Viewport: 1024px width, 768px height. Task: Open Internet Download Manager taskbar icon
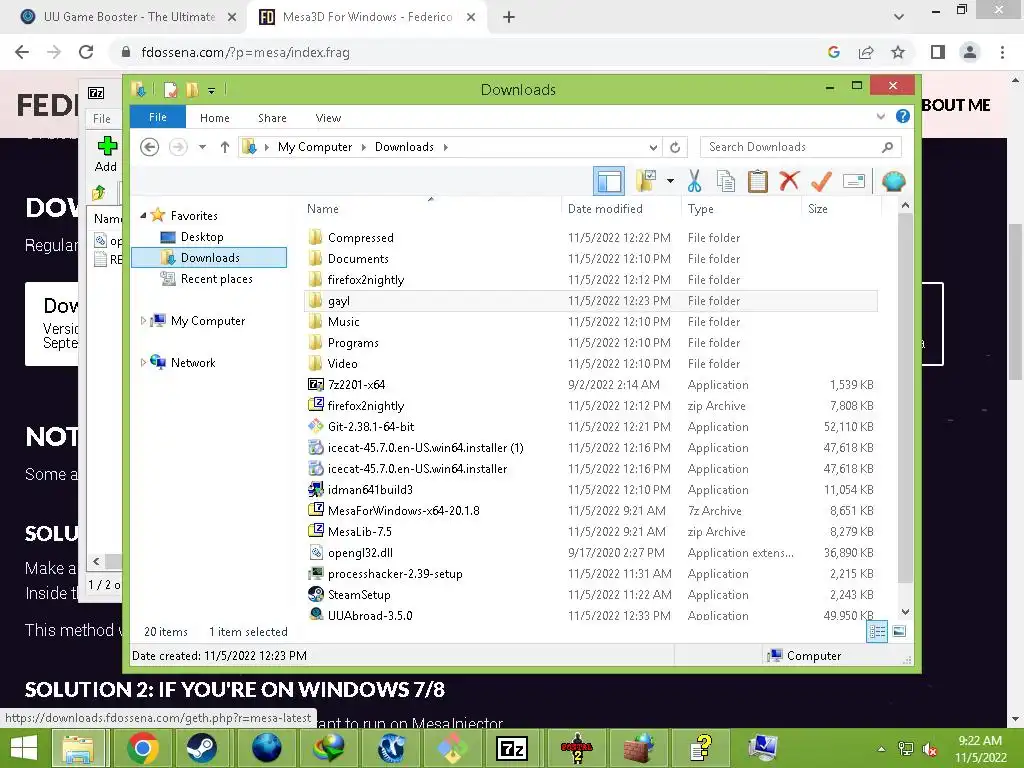(328, 748)
